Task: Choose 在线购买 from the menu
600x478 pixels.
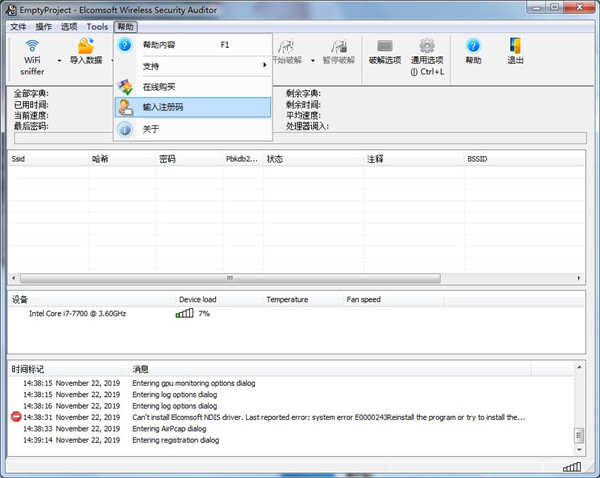Action: click(193, 87)
